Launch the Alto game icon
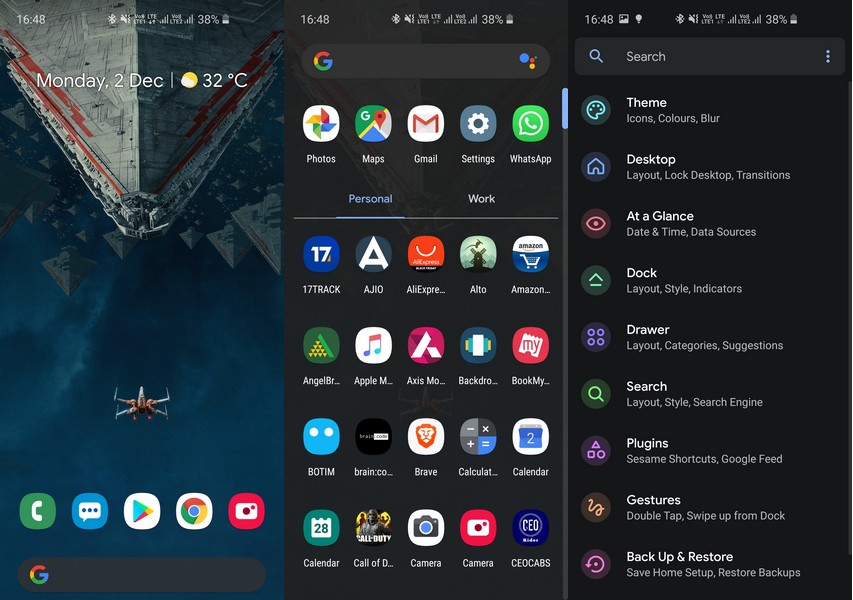The image size is (853, 600). tap(478, 254)
